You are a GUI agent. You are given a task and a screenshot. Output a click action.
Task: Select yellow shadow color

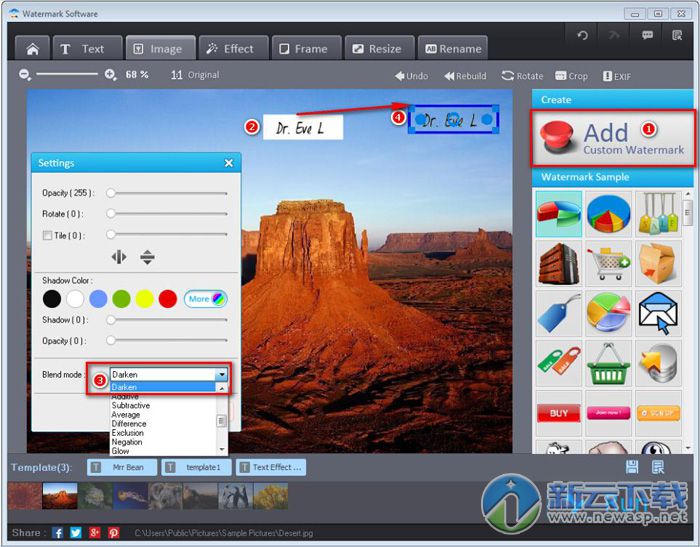point(145,299)
